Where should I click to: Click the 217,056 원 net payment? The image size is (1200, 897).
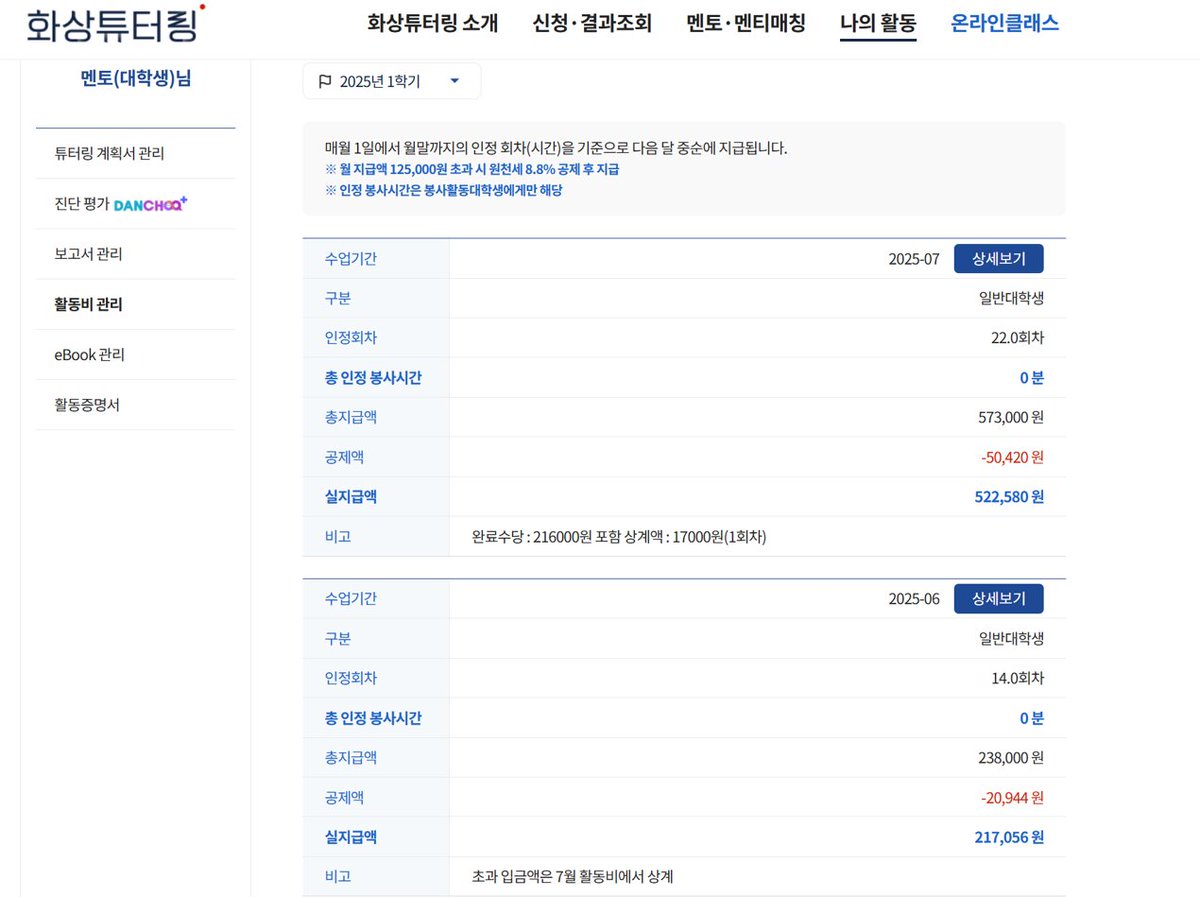click(x=1009, y=837)
